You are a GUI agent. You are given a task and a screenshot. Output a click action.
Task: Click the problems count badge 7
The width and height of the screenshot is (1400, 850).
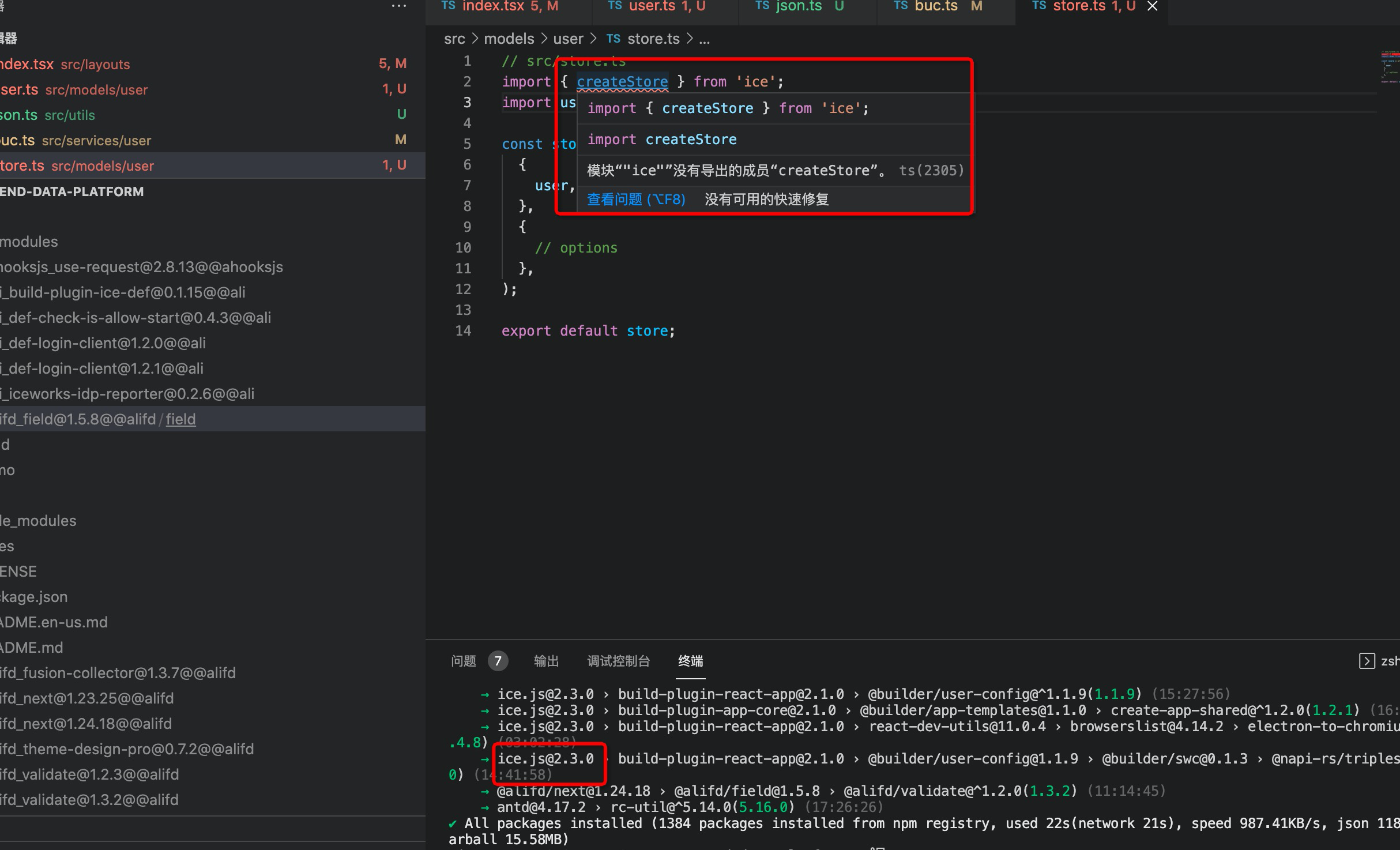(498, 661)
